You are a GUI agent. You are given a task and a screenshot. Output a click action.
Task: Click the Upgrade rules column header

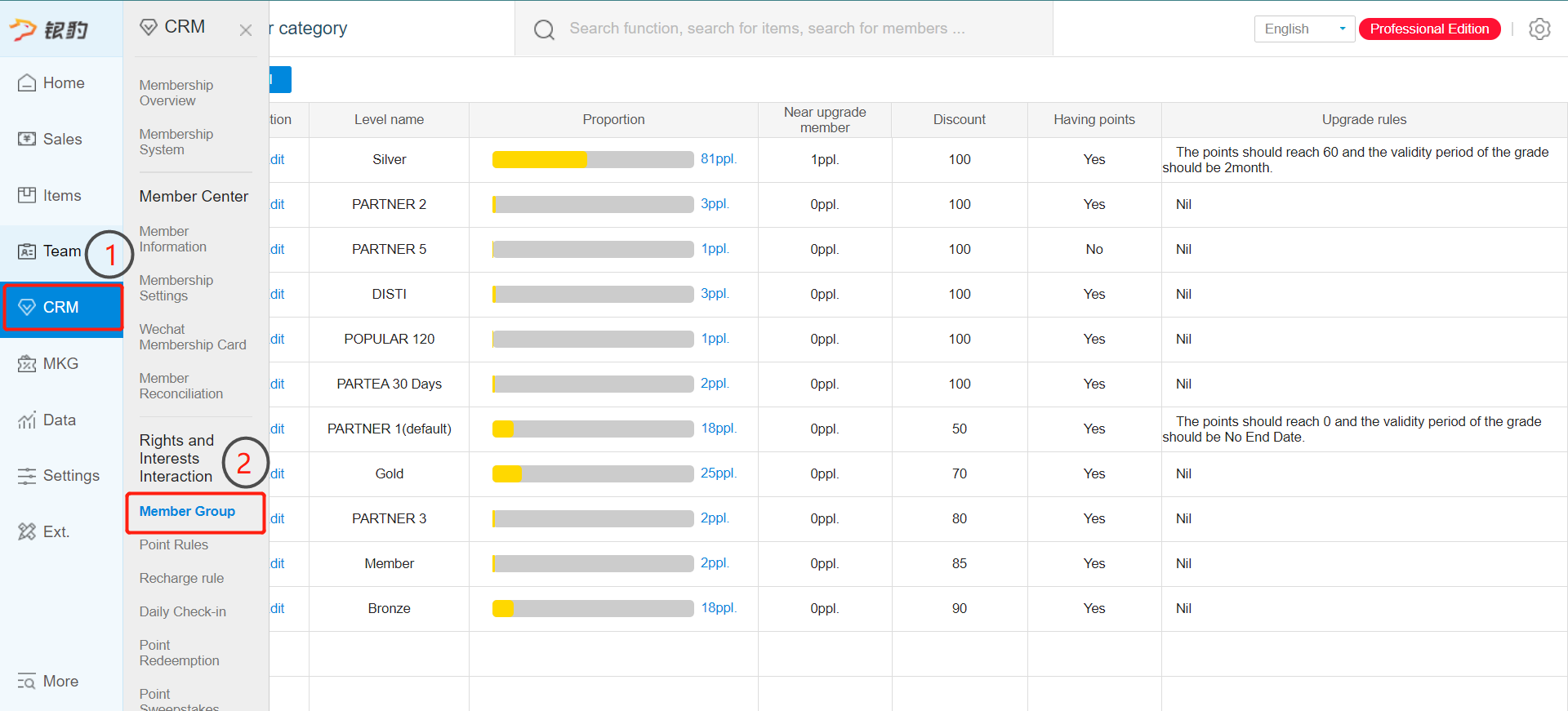[1364, 120]
